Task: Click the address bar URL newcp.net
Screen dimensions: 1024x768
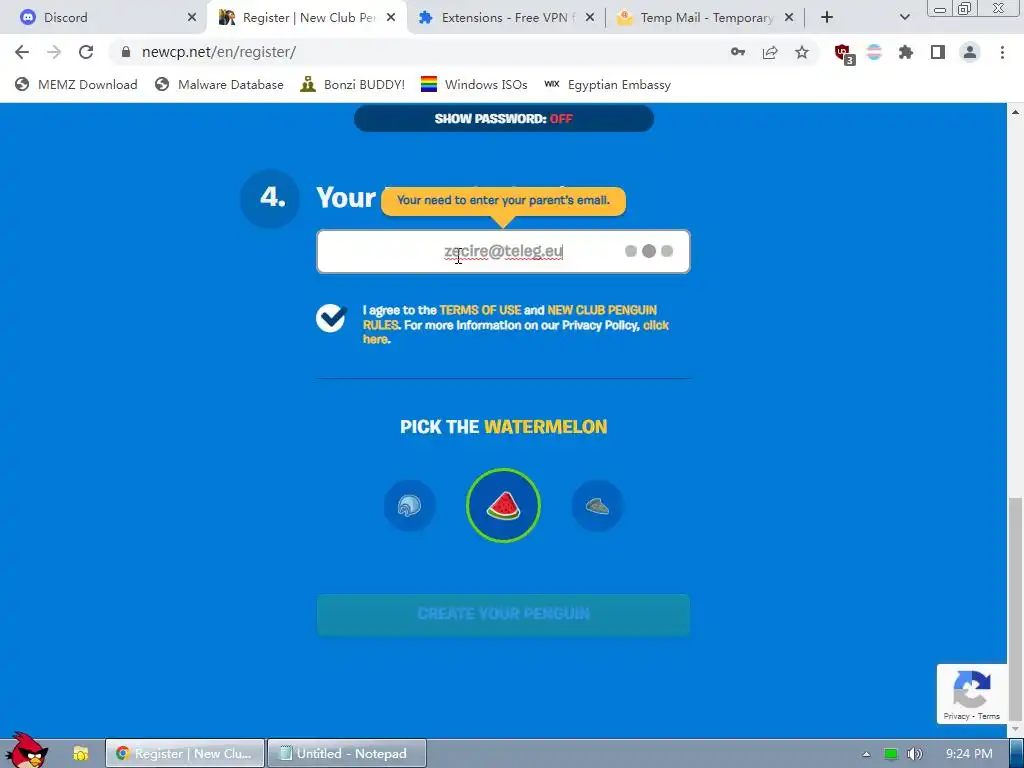Action: (x=219, y=52)
